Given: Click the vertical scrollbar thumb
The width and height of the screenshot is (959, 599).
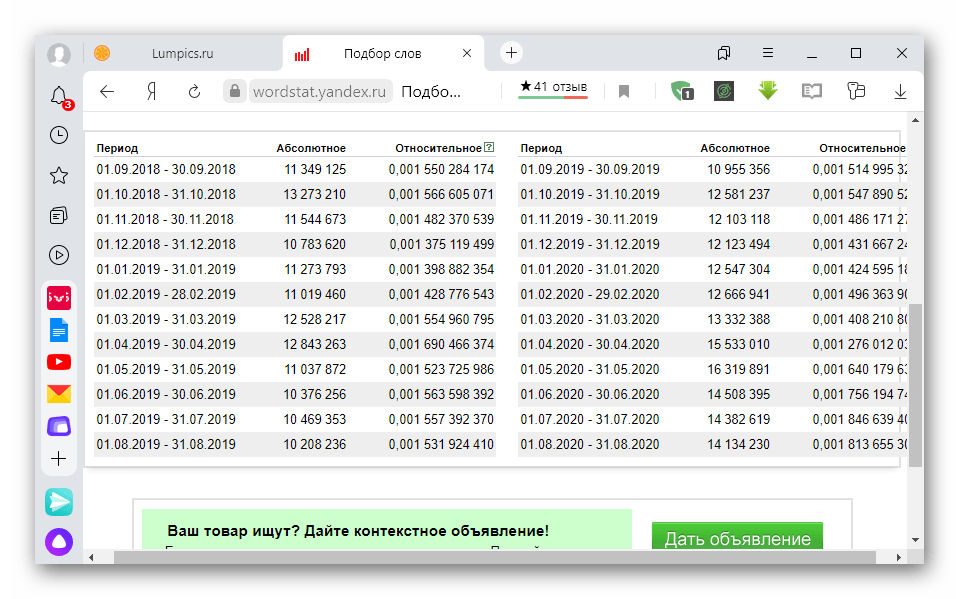Looking at the screenshot, I should [915, 385].
